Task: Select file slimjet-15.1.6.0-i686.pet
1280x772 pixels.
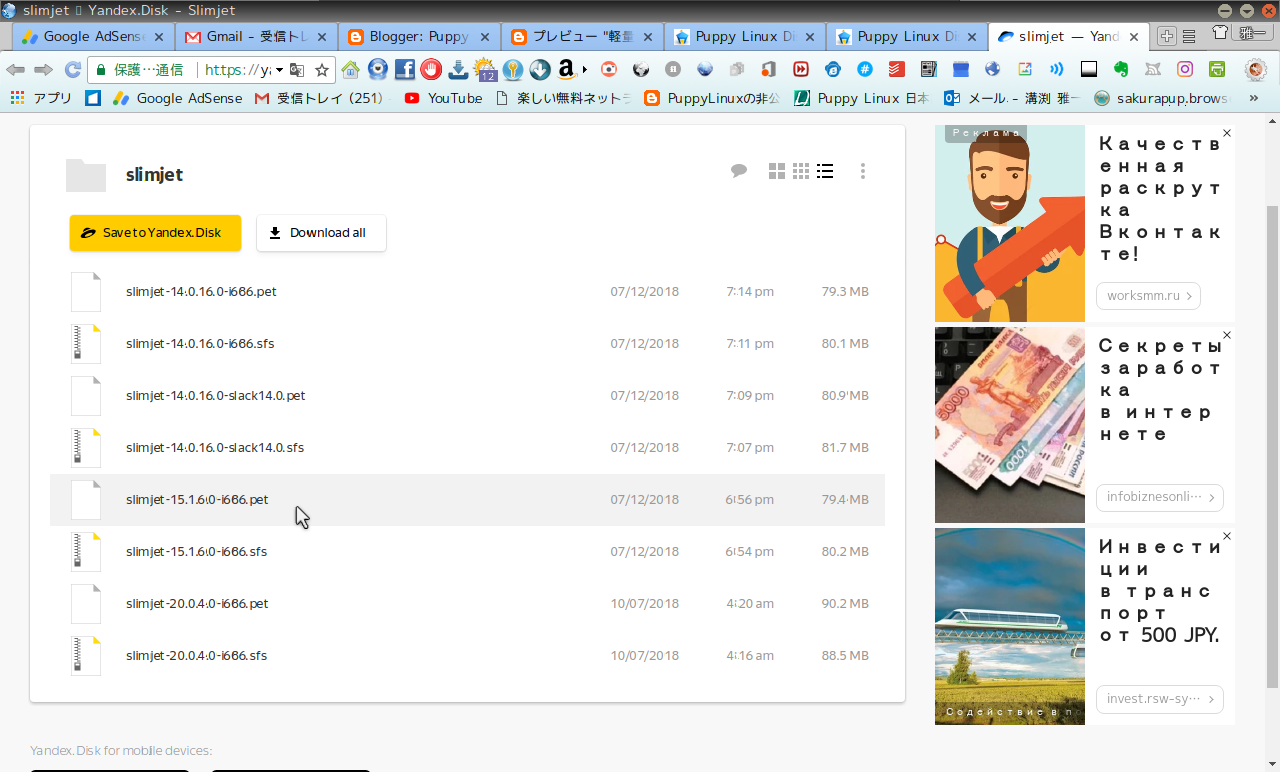Action: (x=467, y=500)
